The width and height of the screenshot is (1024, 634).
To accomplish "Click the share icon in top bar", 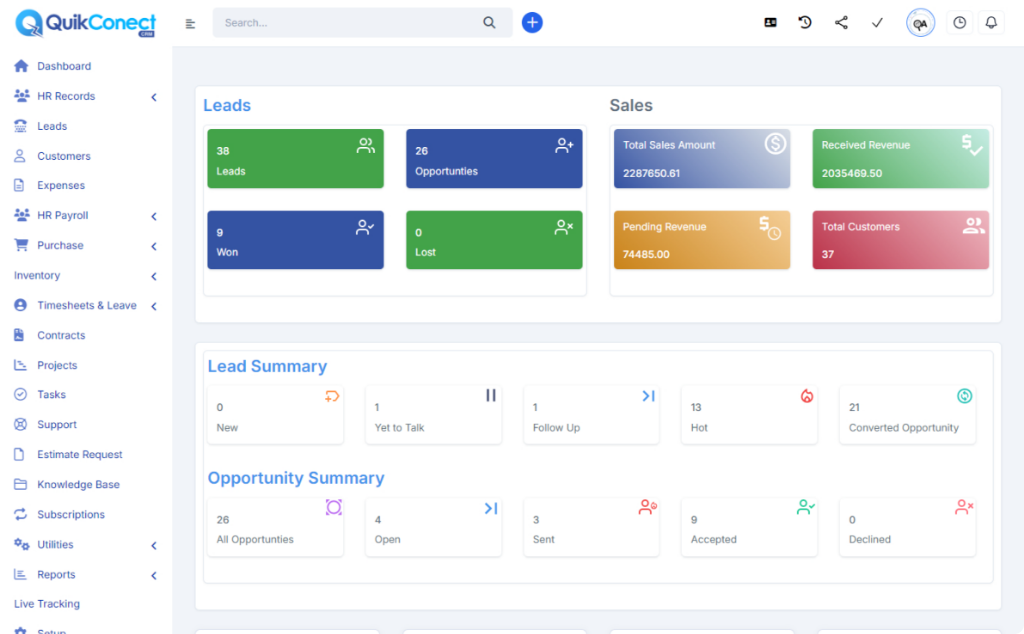I will point(841,23).
